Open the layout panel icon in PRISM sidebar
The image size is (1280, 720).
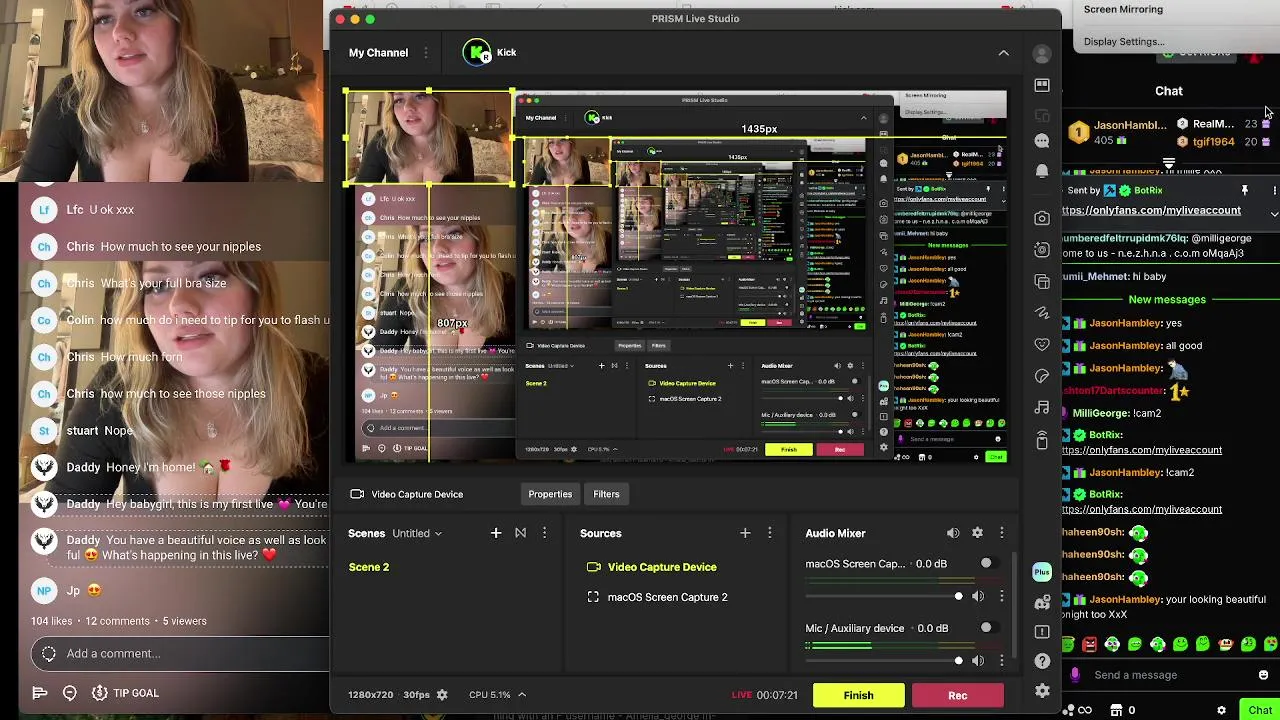point(1042,85)
